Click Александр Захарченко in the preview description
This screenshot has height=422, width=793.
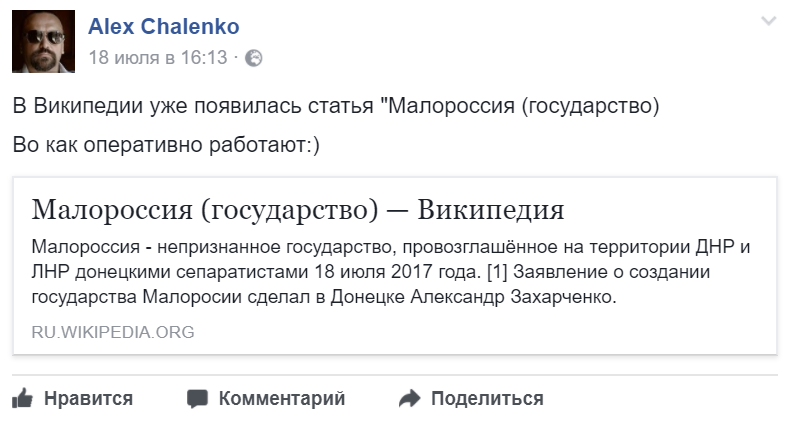click(513, 297)
